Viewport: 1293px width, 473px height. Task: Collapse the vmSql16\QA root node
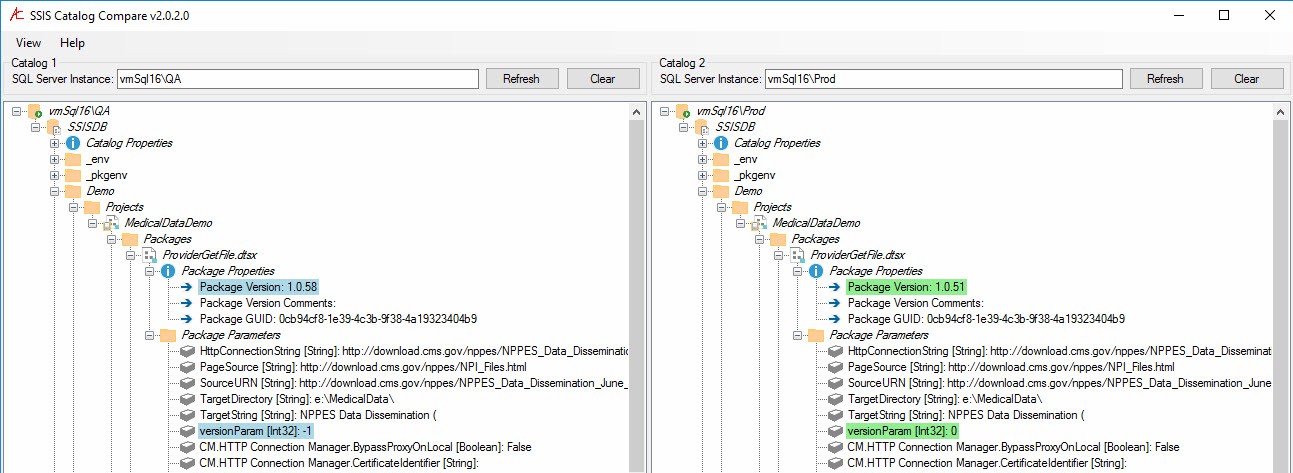tap(16, 111)
